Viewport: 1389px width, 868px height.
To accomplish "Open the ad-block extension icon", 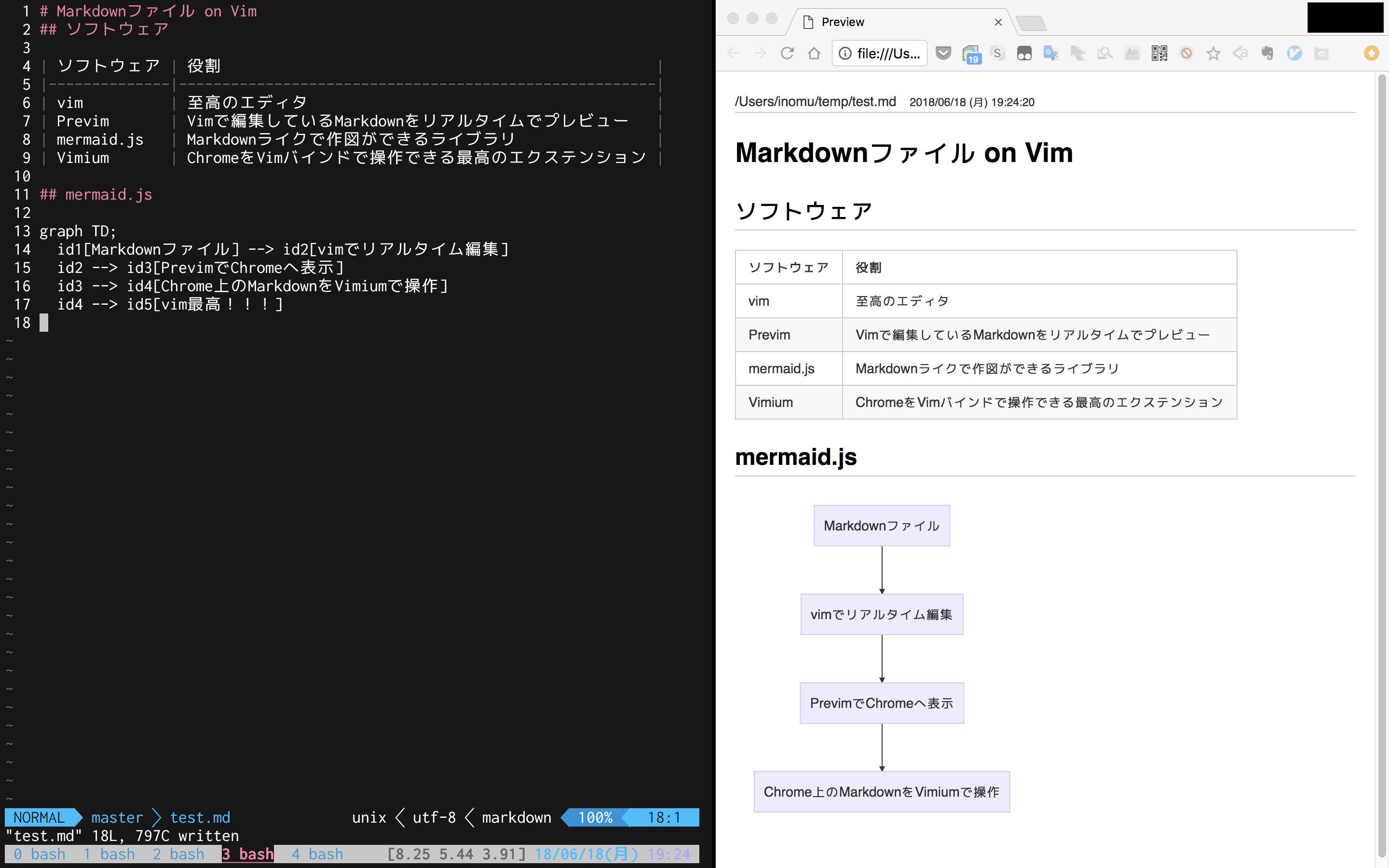I will tap(1186, 53).
